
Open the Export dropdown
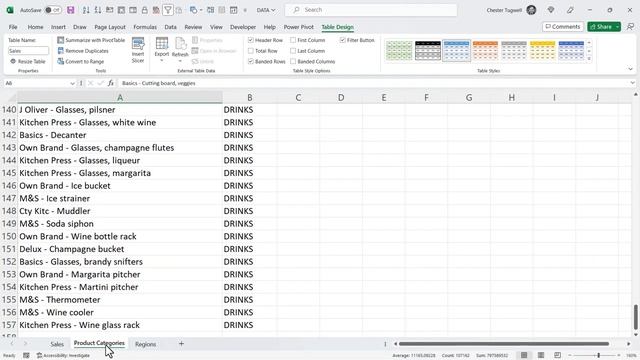(162, 60)
